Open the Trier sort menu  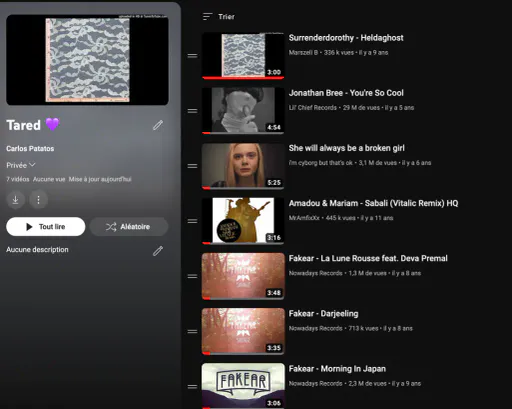point(219,17)
